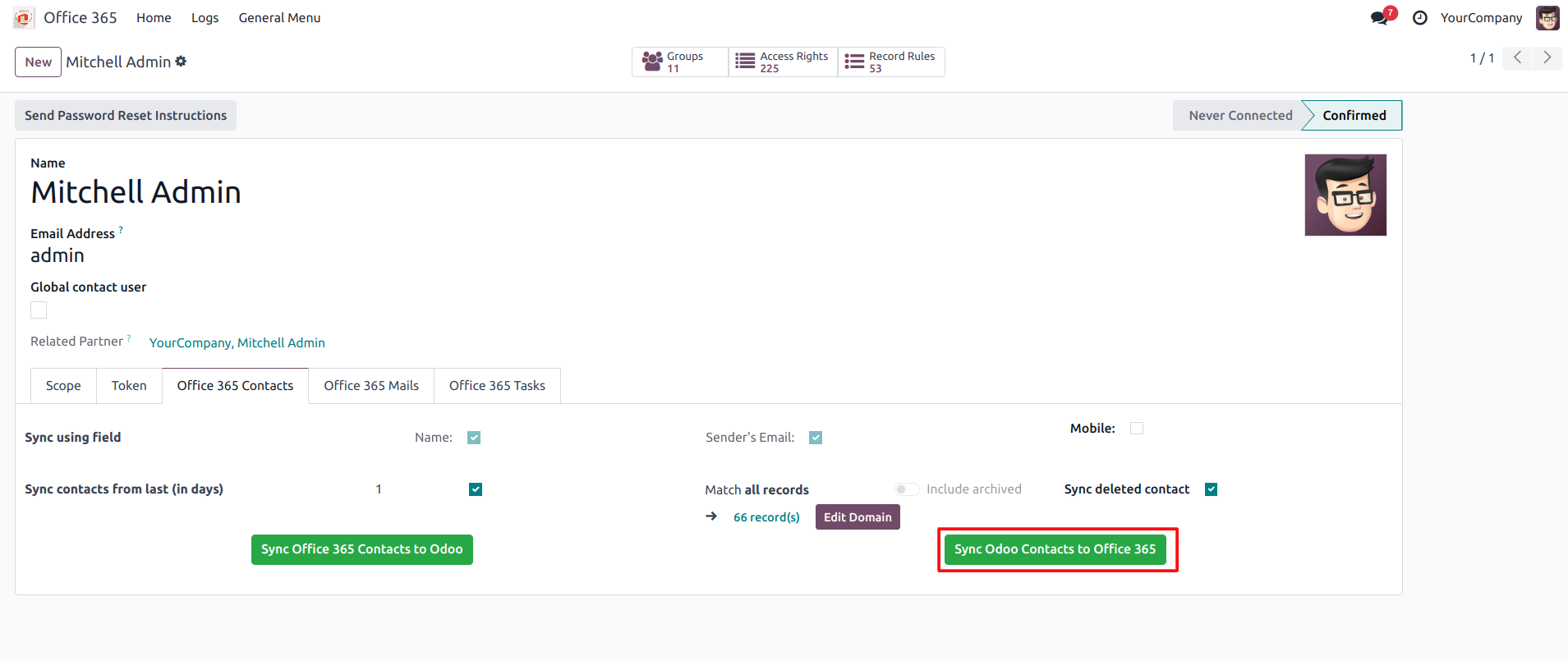
Task: Tick the Global contact user checkbox
Action: [x=39, y=310]
